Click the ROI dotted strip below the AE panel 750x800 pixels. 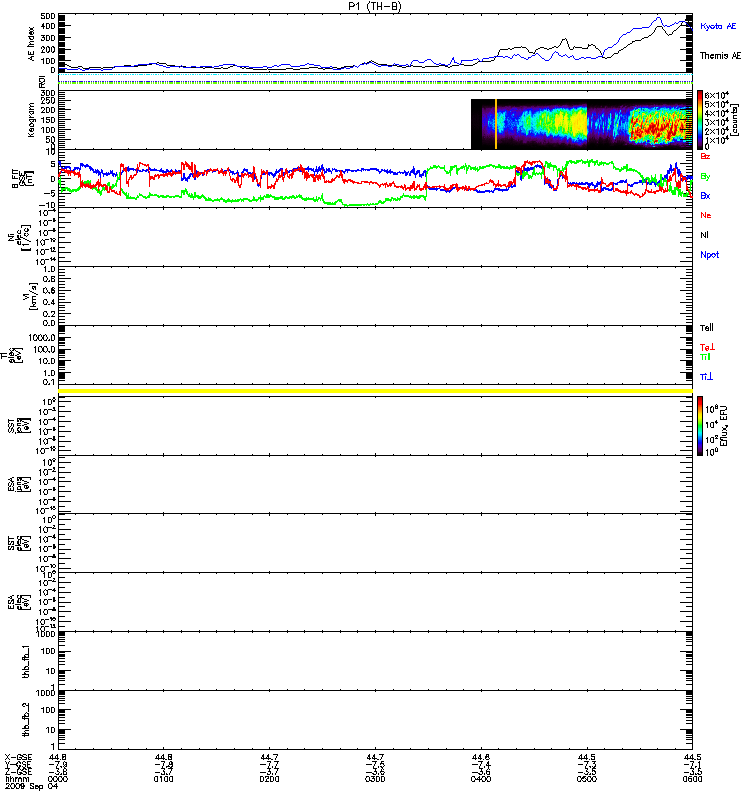click(x=376, y=79)
